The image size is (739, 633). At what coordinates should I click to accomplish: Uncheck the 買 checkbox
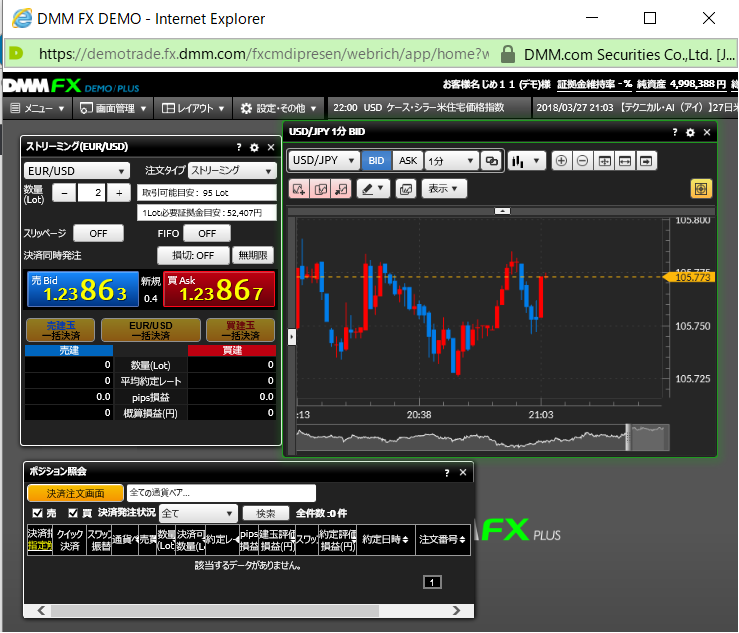click(73, 513)
